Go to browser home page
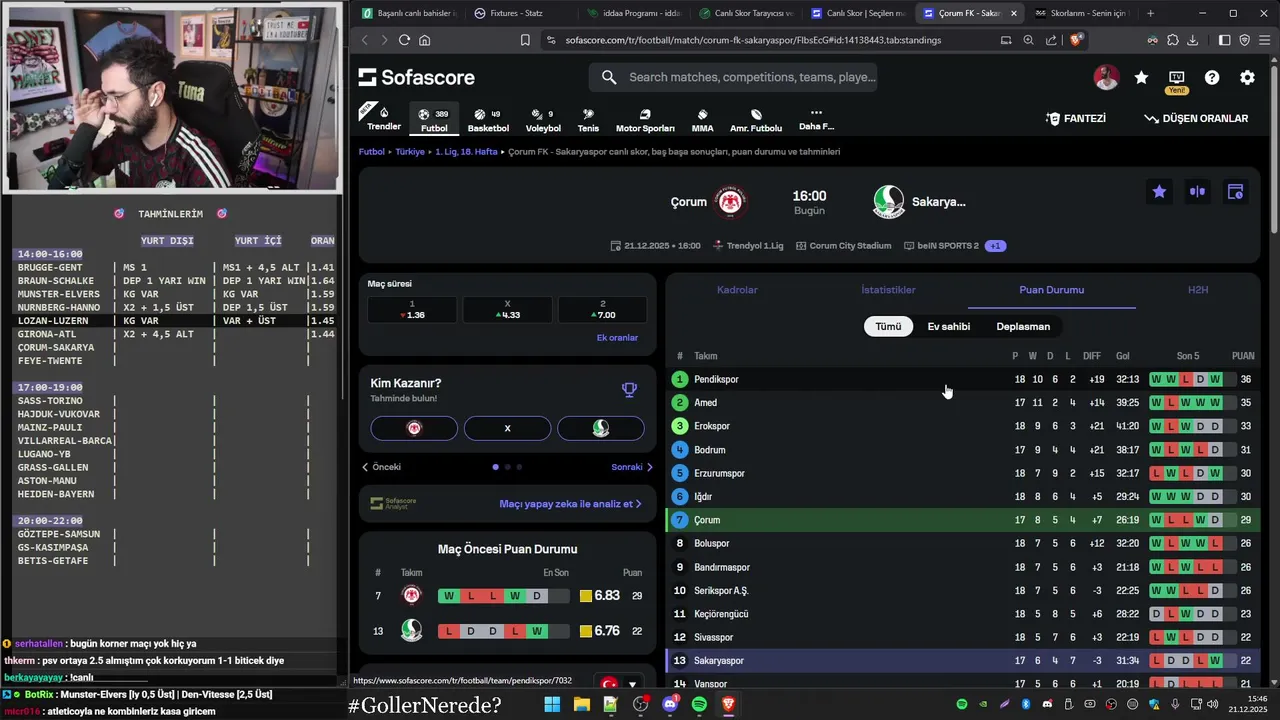The height and width of the screenshot is (720, 1280). 425,40
